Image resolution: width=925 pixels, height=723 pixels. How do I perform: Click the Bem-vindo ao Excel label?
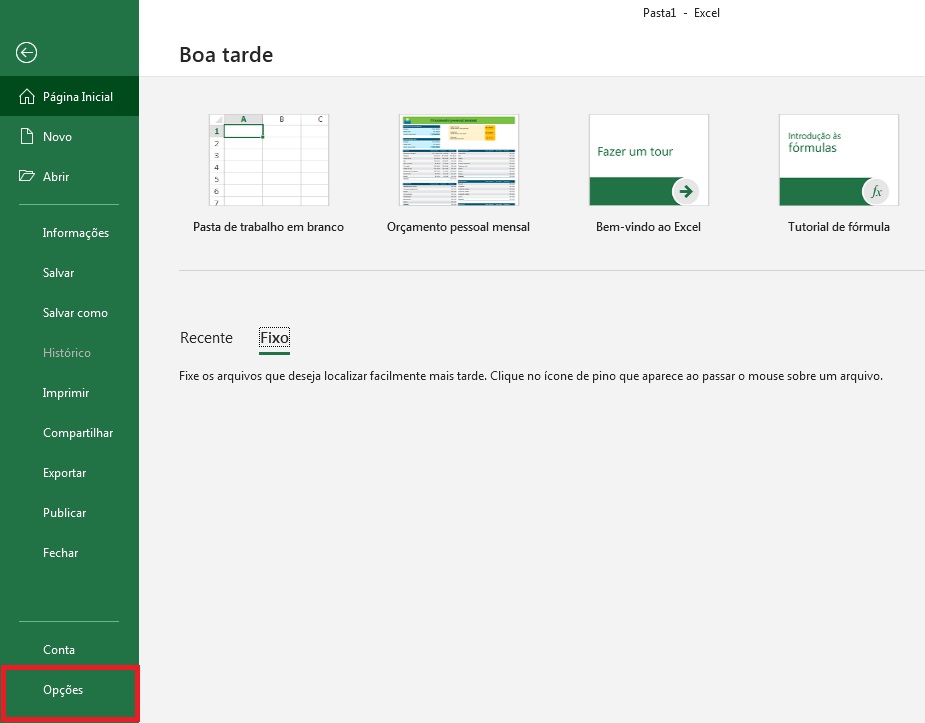click(648, 227)
